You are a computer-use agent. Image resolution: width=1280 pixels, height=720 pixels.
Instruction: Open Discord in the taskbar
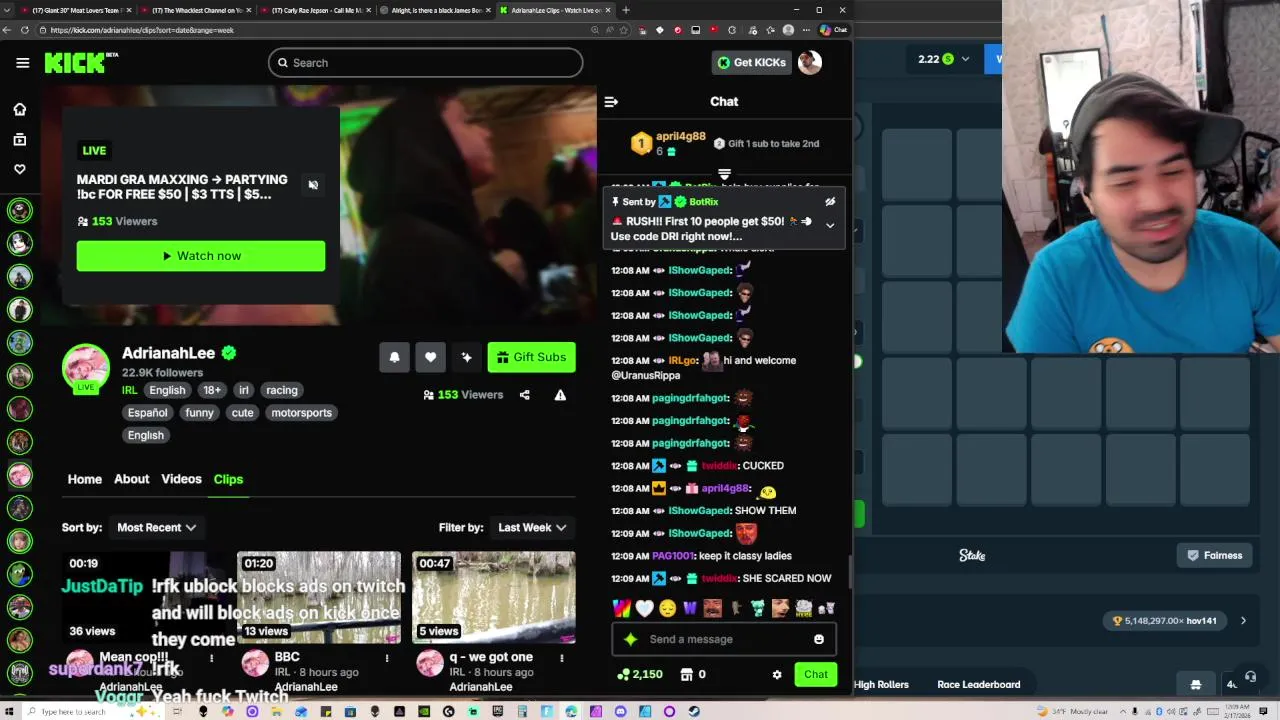coord(620,712)
